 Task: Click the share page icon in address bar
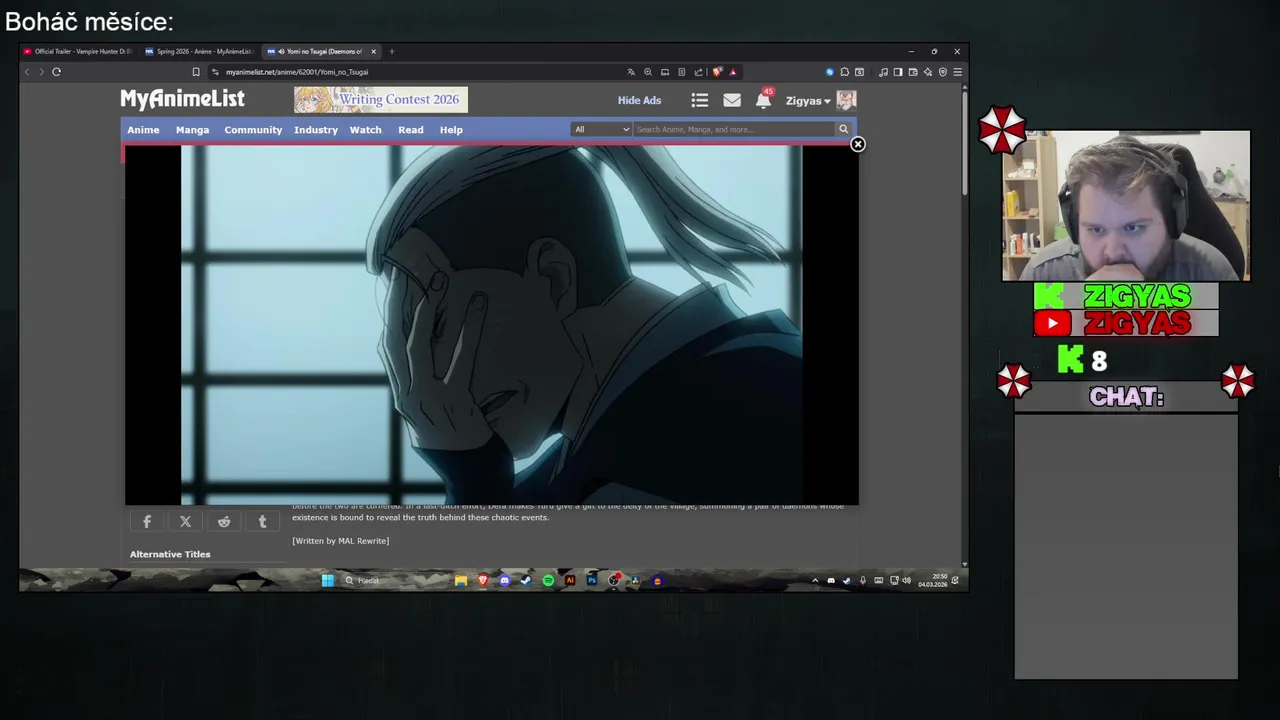pos(698,72)
